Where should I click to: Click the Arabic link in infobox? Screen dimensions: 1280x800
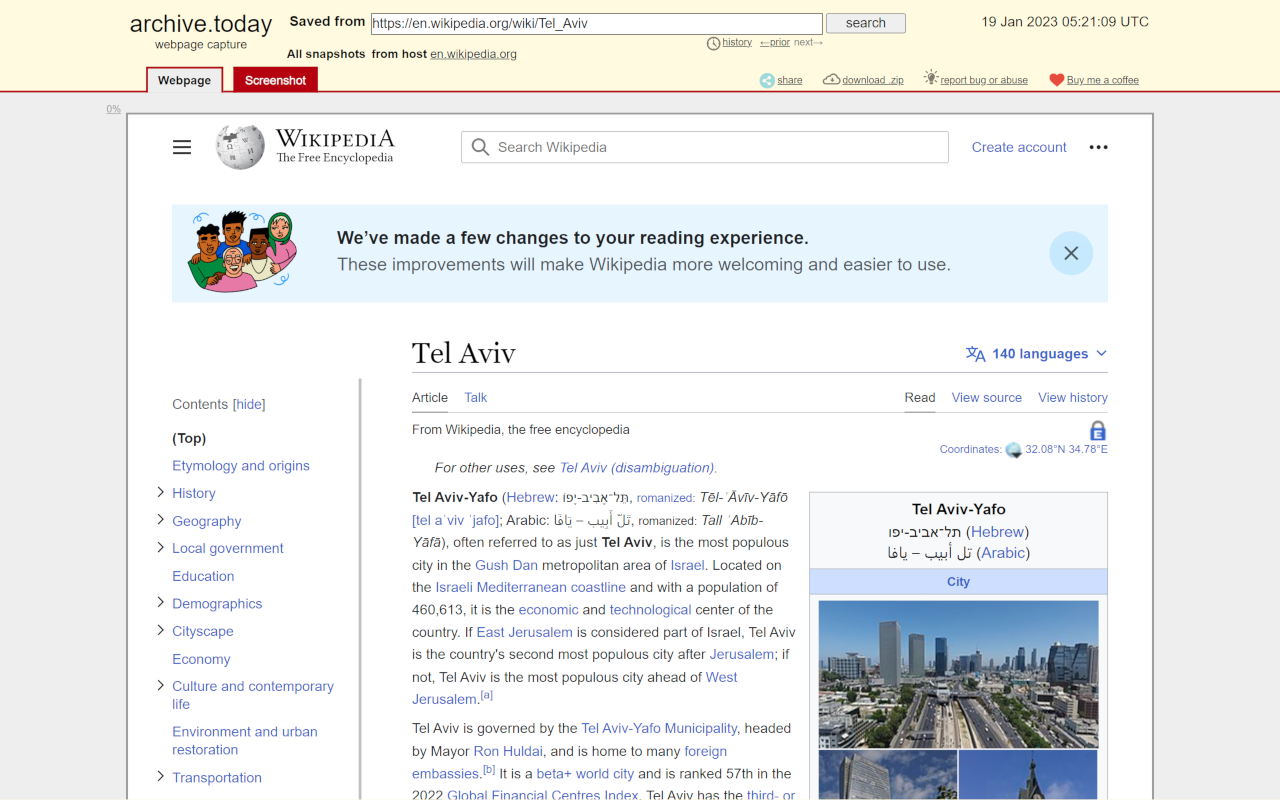1002,552
